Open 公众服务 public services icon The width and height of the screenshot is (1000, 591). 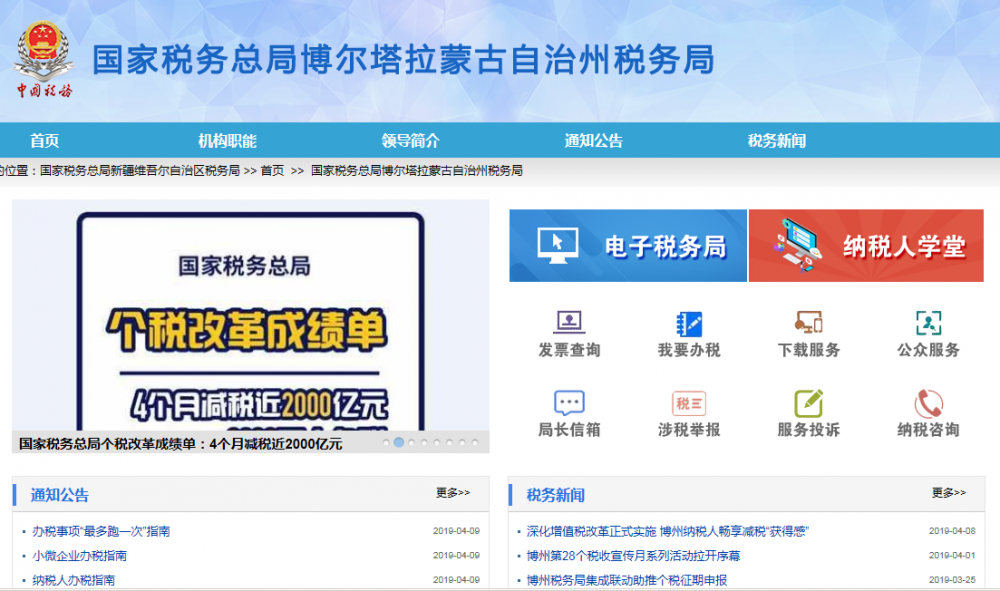(x=927, y=332)
